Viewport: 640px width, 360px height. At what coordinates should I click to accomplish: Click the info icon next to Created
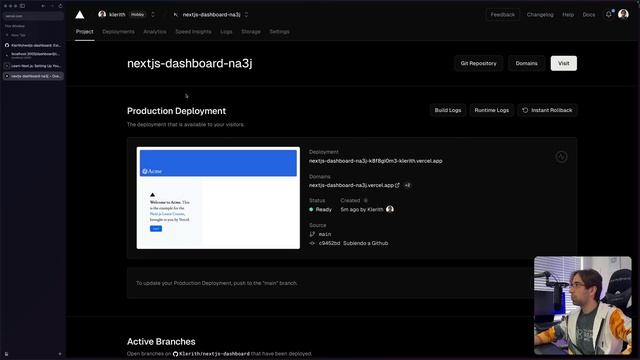coord(366,200)
